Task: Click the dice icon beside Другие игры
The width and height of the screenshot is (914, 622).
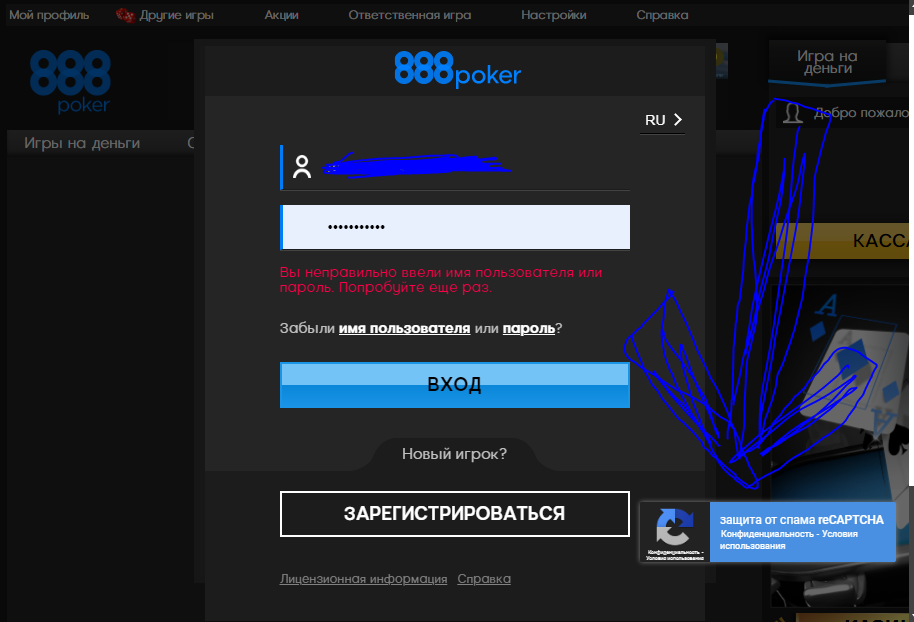Action: pos(125,15)
